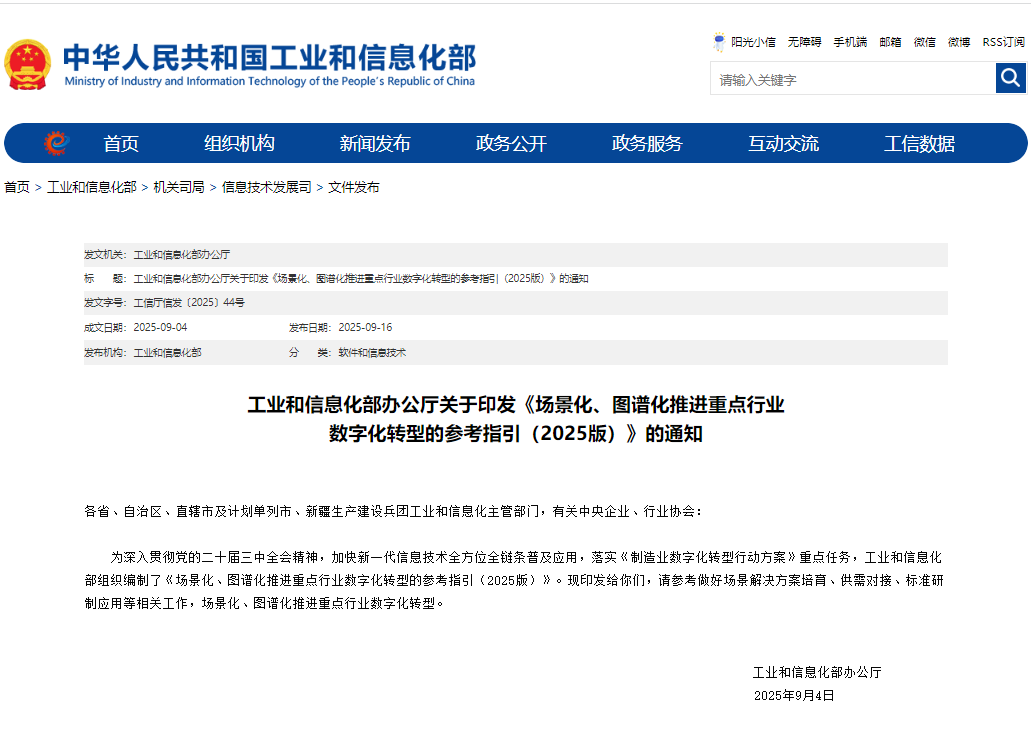Open the 微博 link in header
Image resolution: width=1031 pixels, height=737 pixels.
[x=959, y=42]
